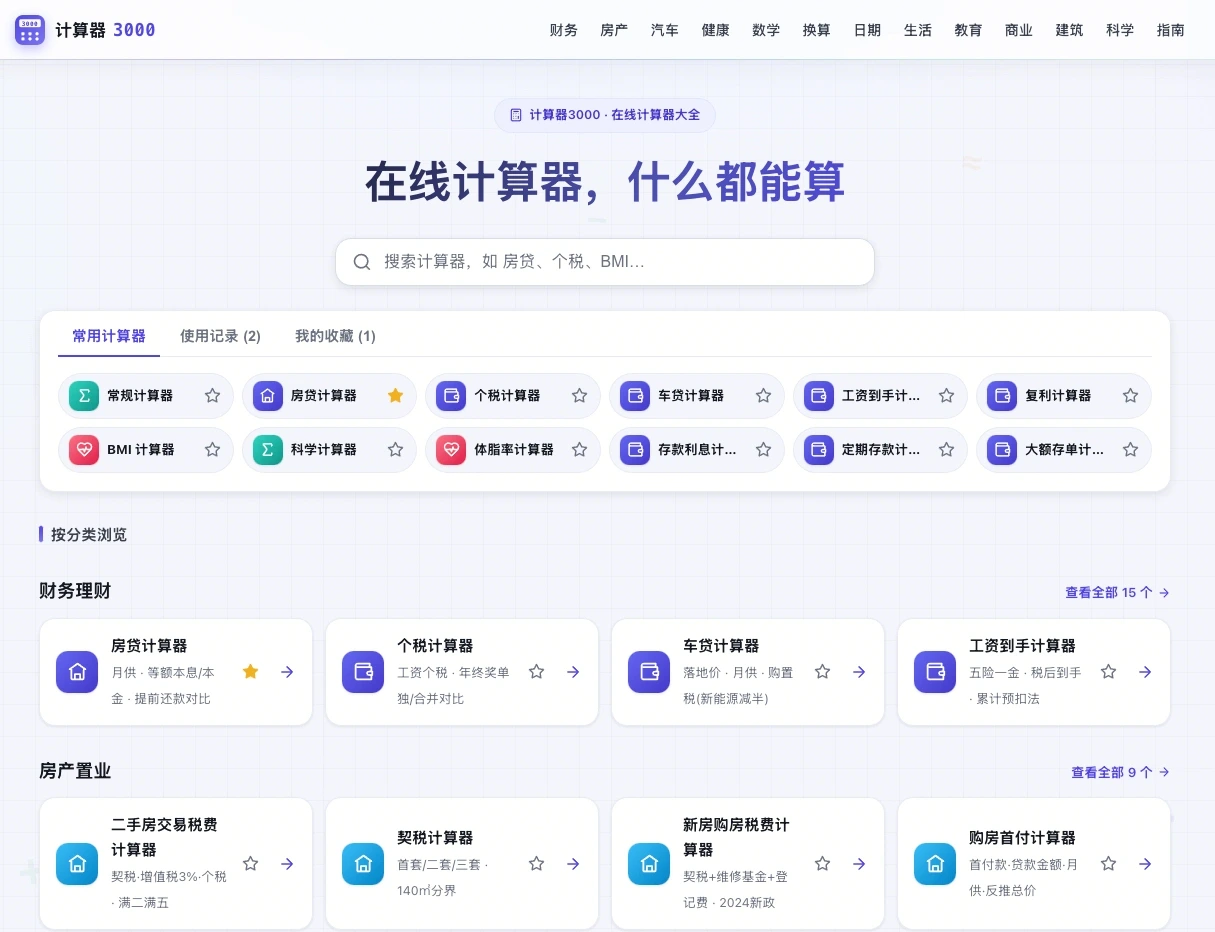Toggle star on 房贷计算器 card

[251, 672]
